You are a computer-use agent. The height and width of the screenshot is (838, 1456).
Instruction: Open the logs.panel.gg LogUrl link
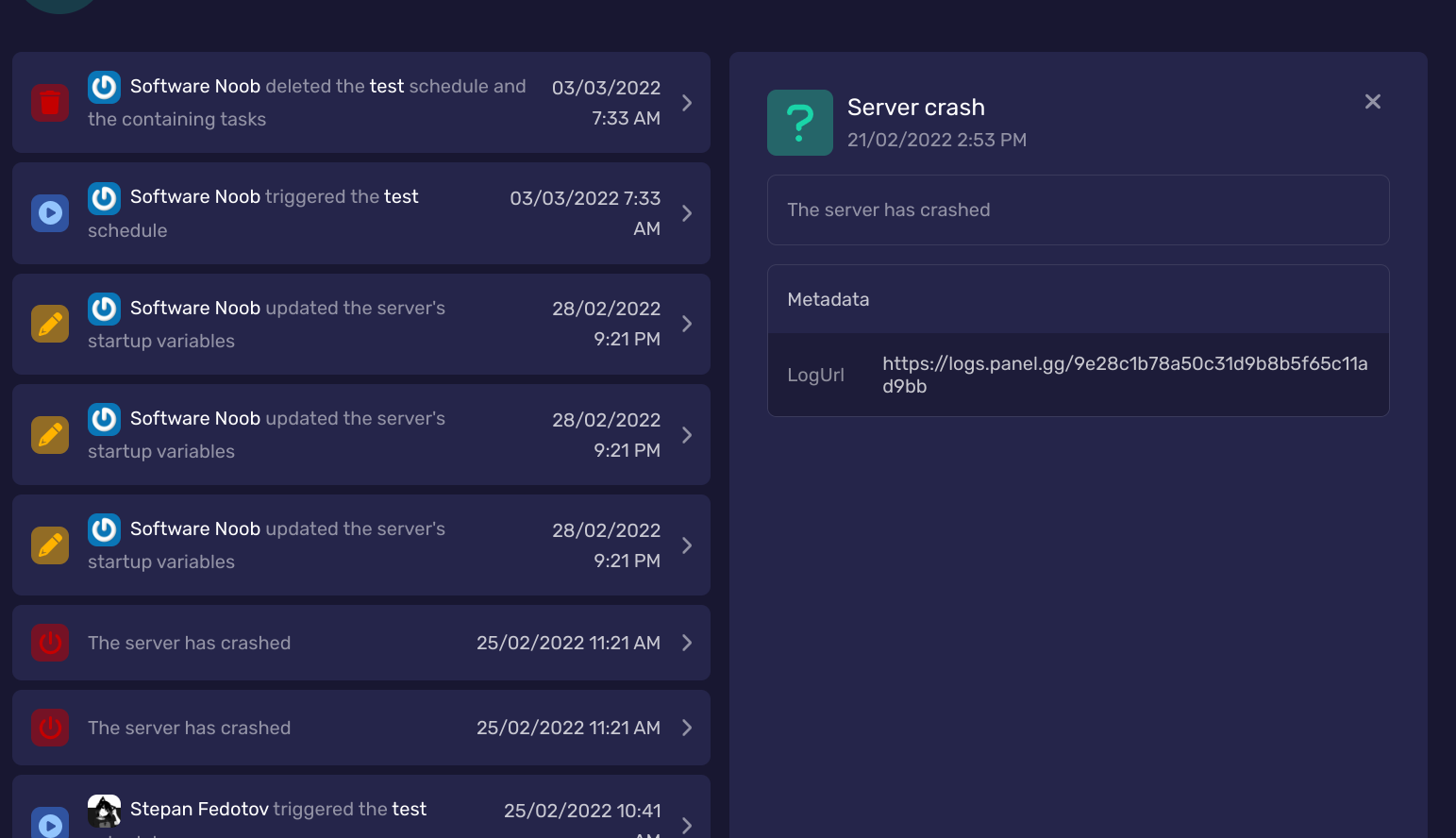click(x=1124, y=375)
